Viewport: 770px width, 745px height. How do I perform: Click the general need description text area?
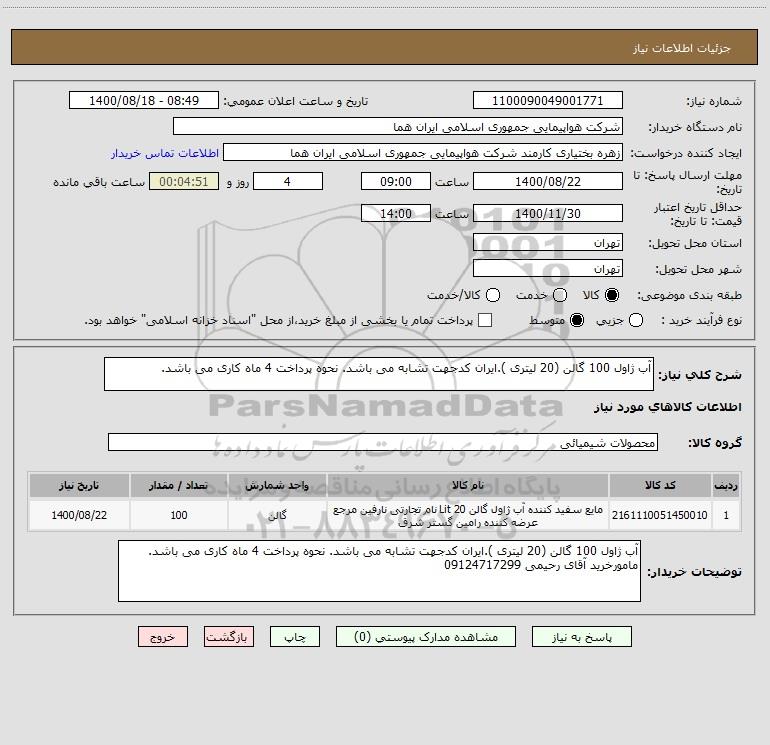click(x=379, y=374)
